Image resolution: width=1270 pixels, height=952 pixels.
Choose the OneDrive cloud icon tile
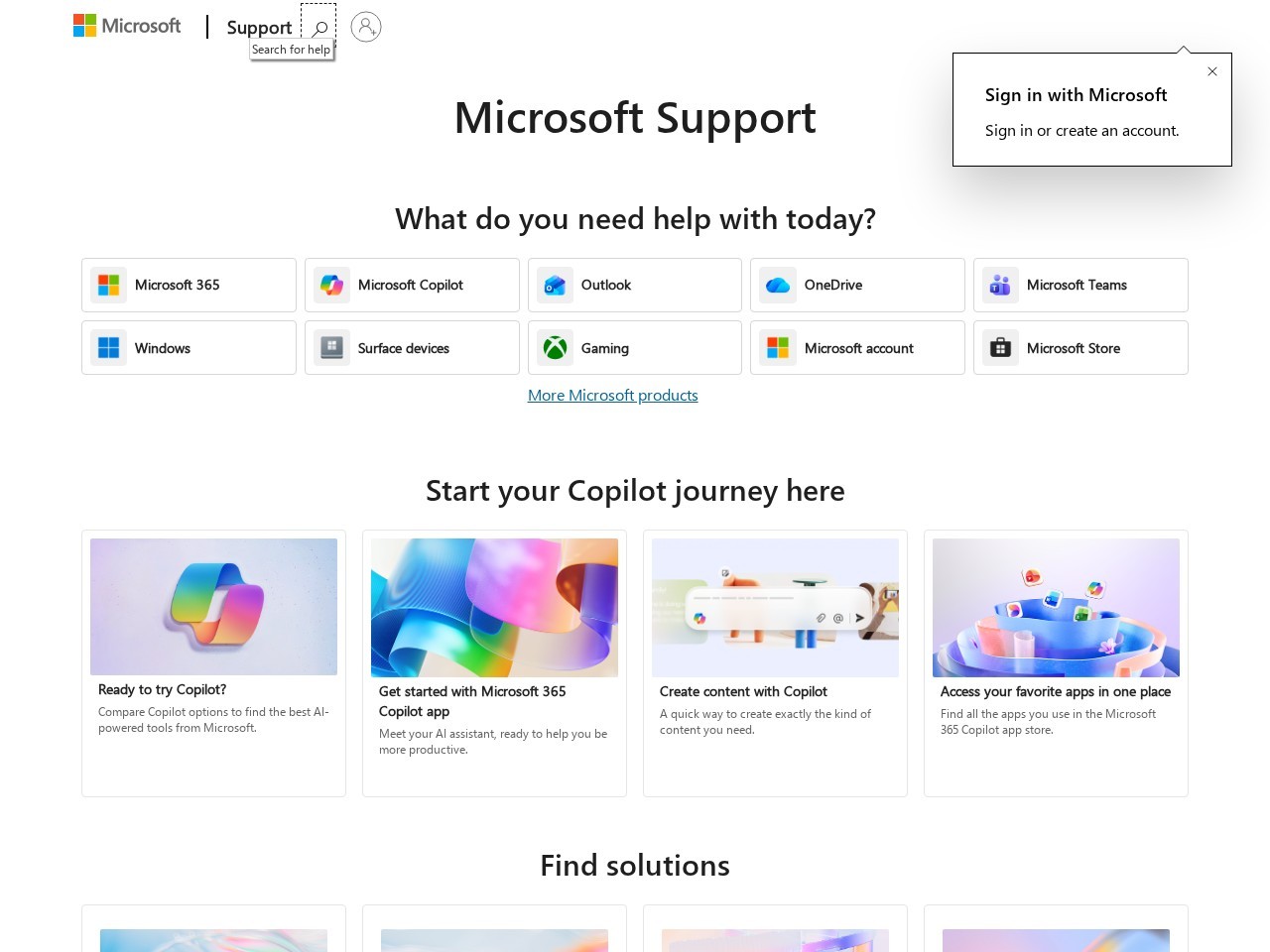click(857, 286)
